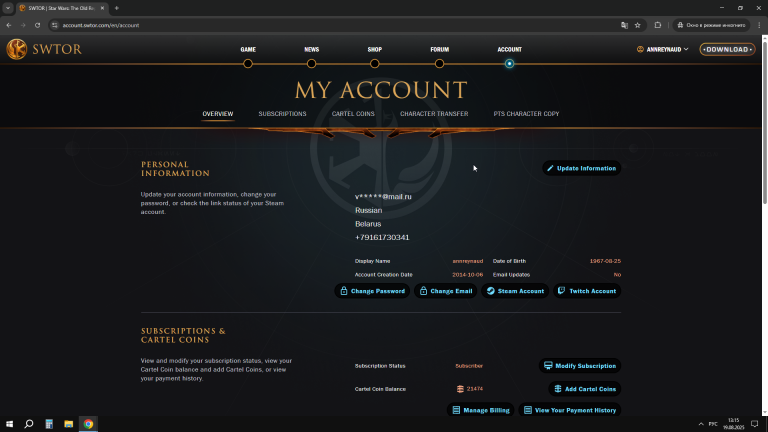Screen dimensions: 768x432
Task: Click the user avatar icon beside ANNREYNAUD
Action: pos(640,49)
